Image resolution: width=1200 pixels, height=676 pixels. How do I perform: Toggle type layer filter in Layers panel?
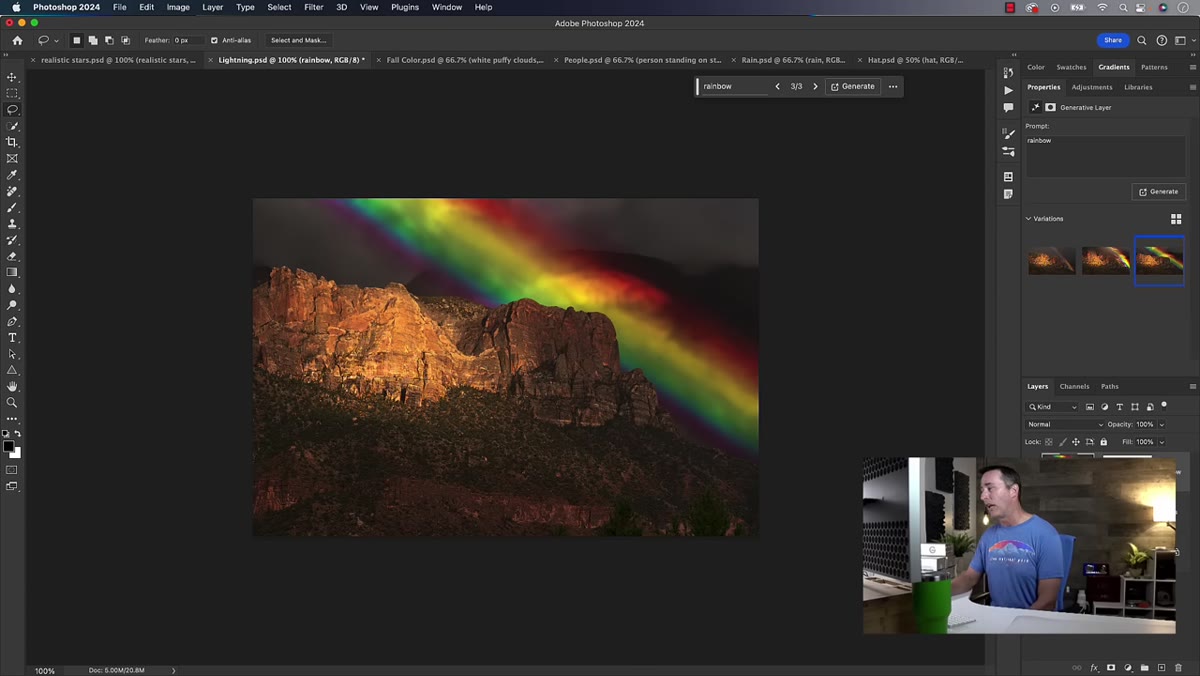coord(1119,407)
